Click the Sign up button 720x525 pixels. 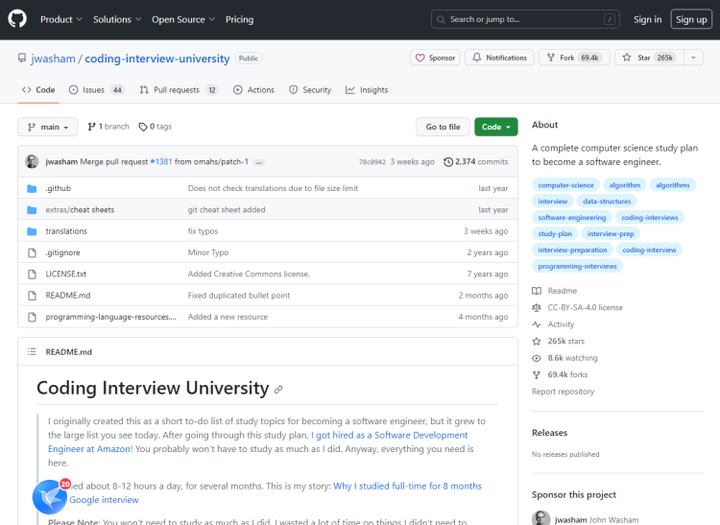click(691, 19)
